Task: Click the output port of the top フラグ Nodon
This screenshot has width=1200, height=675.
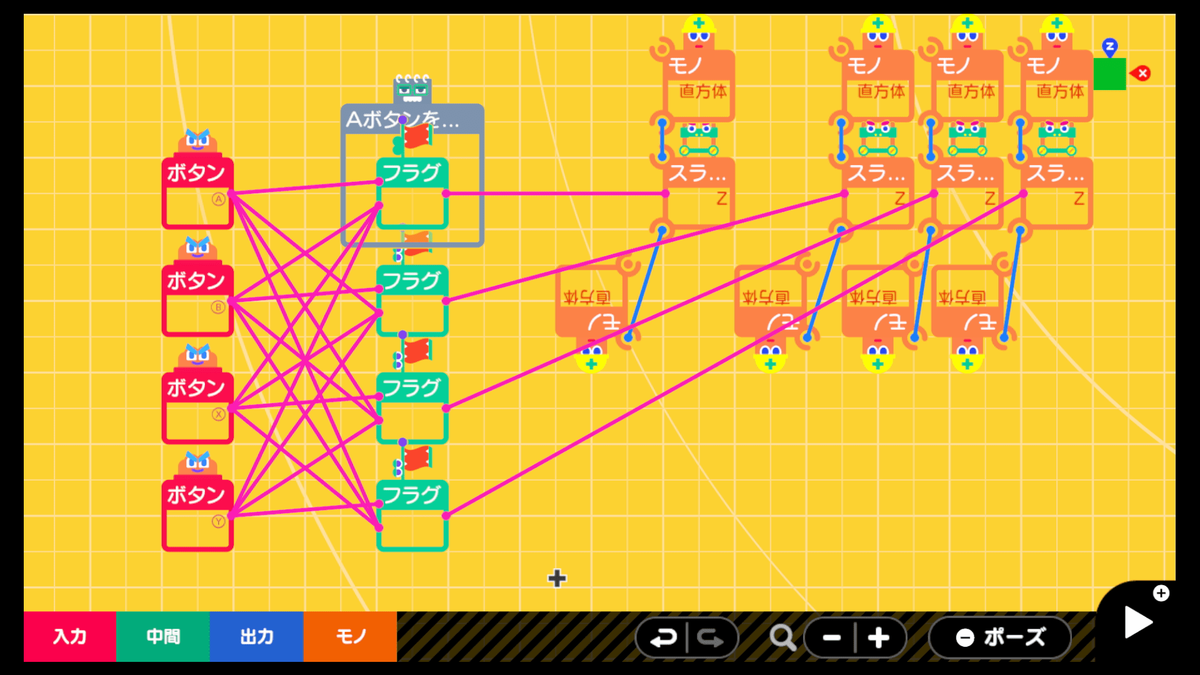Action: click(445, 193)
